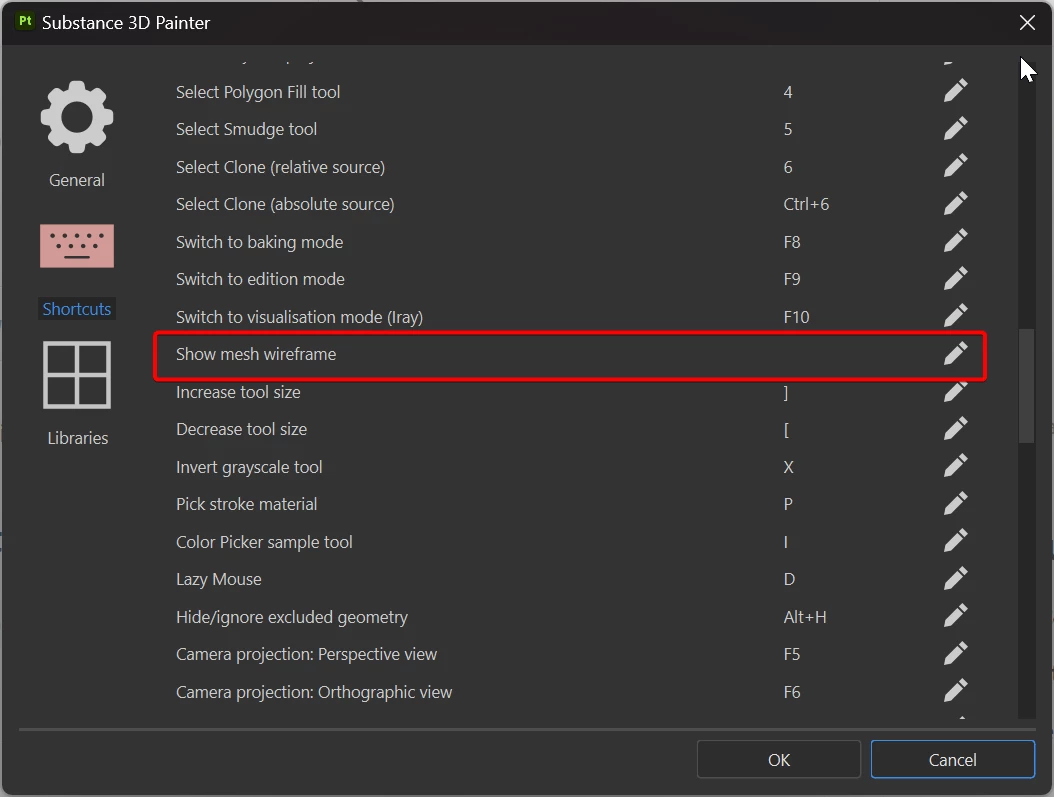1054x797 pixels.
Task: Select 'Select Polygon Fill tool' entry
Action: click(x=258, y=92)
